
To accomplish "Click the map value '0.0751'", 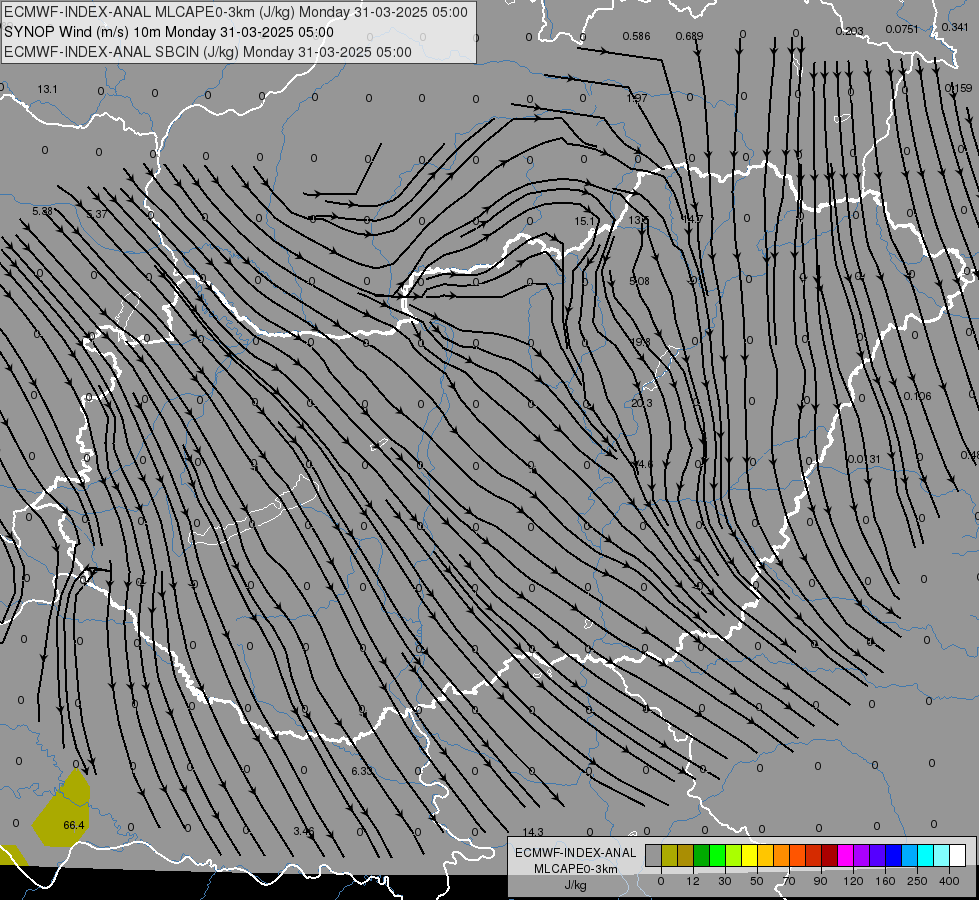I will (902, 29).
